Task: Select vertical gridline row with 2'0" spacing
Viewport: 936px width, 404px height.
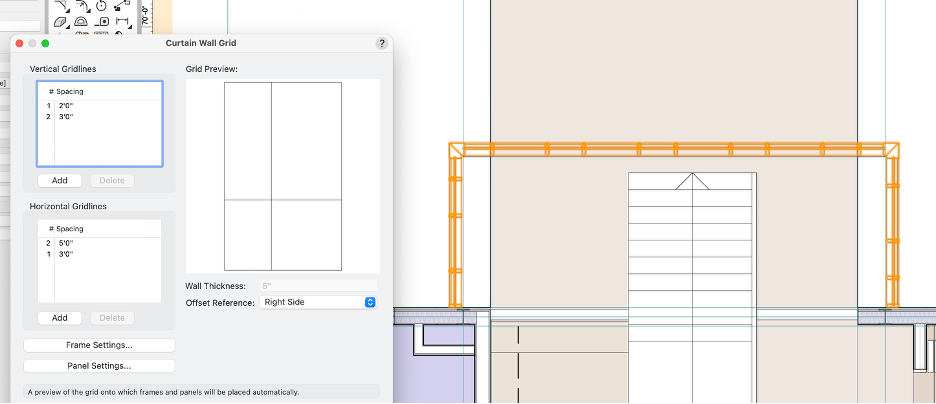Action: click(98, 105)
